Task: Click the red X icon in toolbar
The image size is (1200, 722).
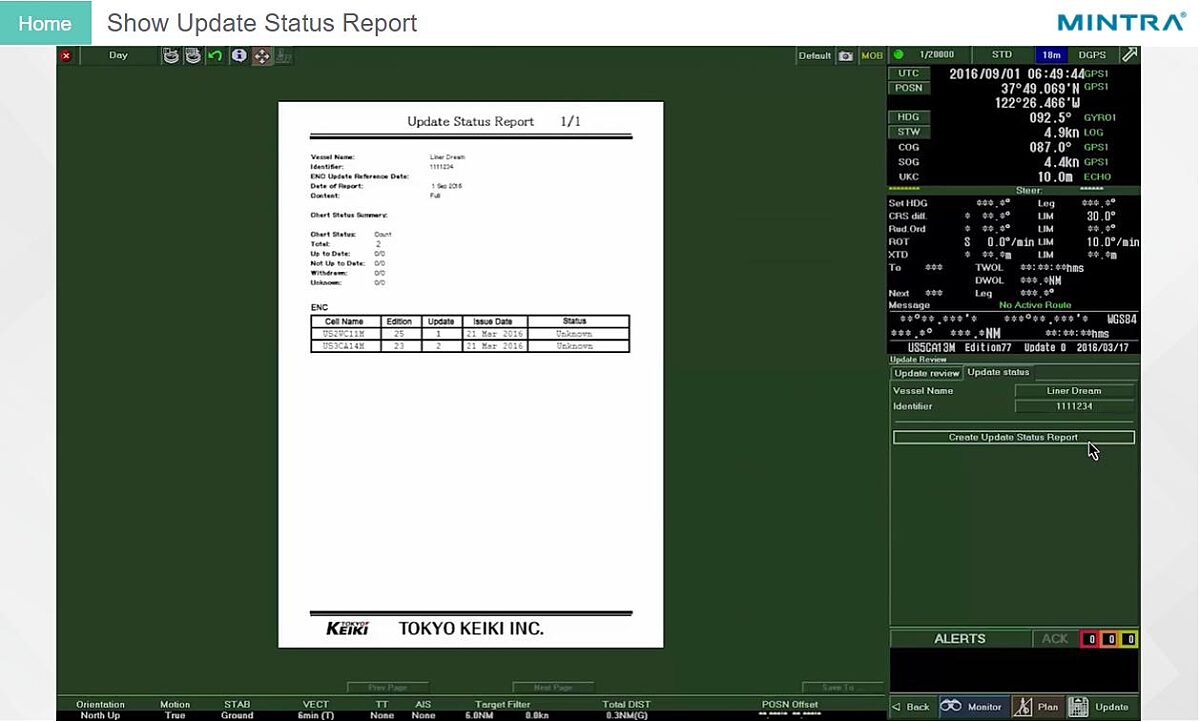Action: pyautogui.click(x=66, y=56)
